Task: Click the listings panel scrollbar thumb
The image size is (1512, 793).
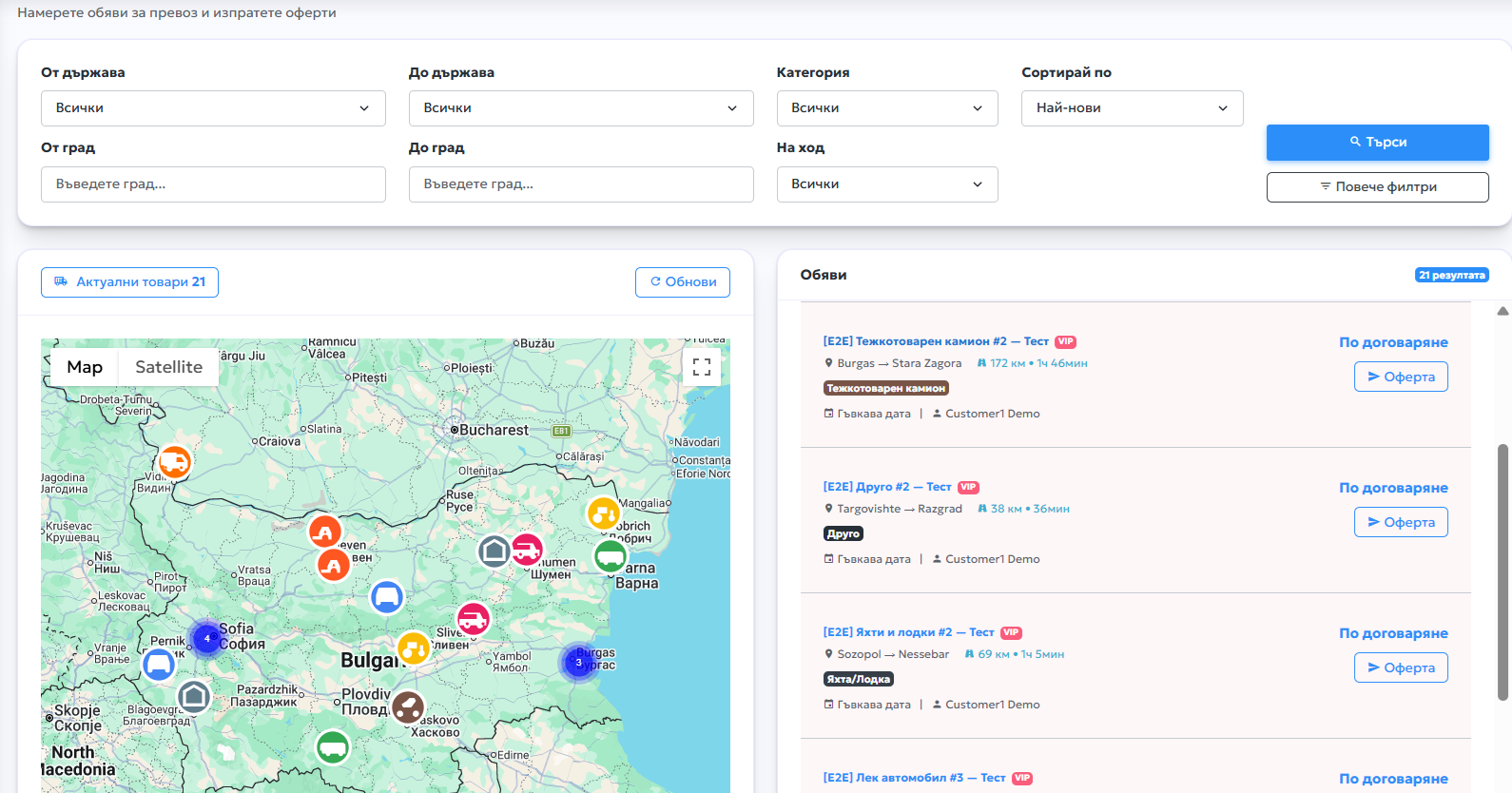Action: (1502, 572)
